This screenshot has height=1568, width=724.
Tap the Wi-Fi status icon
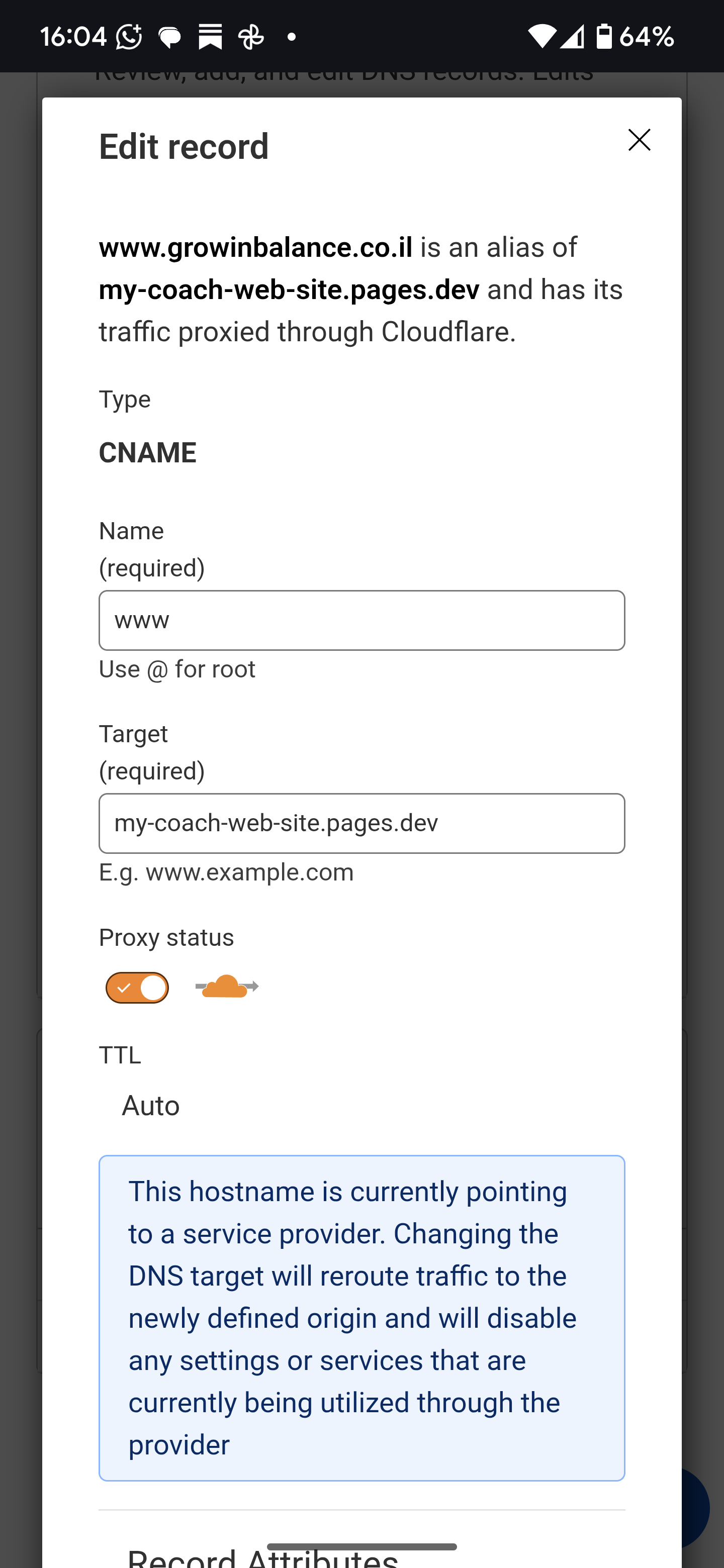pyautogui.click(x=540, y=37)
